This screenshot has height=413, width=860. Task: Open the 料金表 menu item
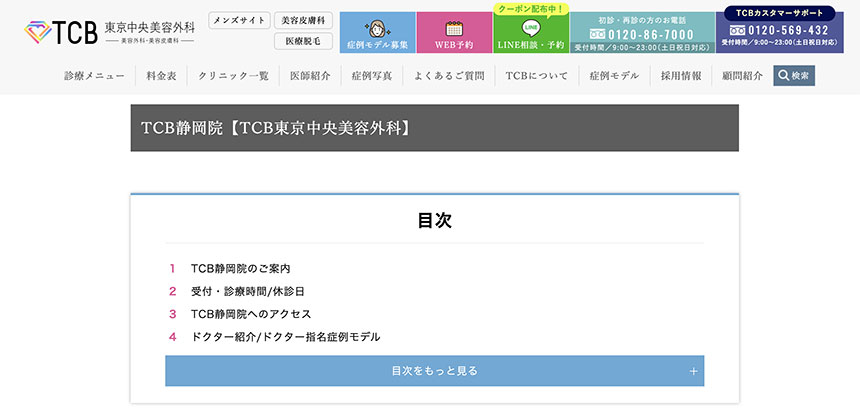point(161,76)
